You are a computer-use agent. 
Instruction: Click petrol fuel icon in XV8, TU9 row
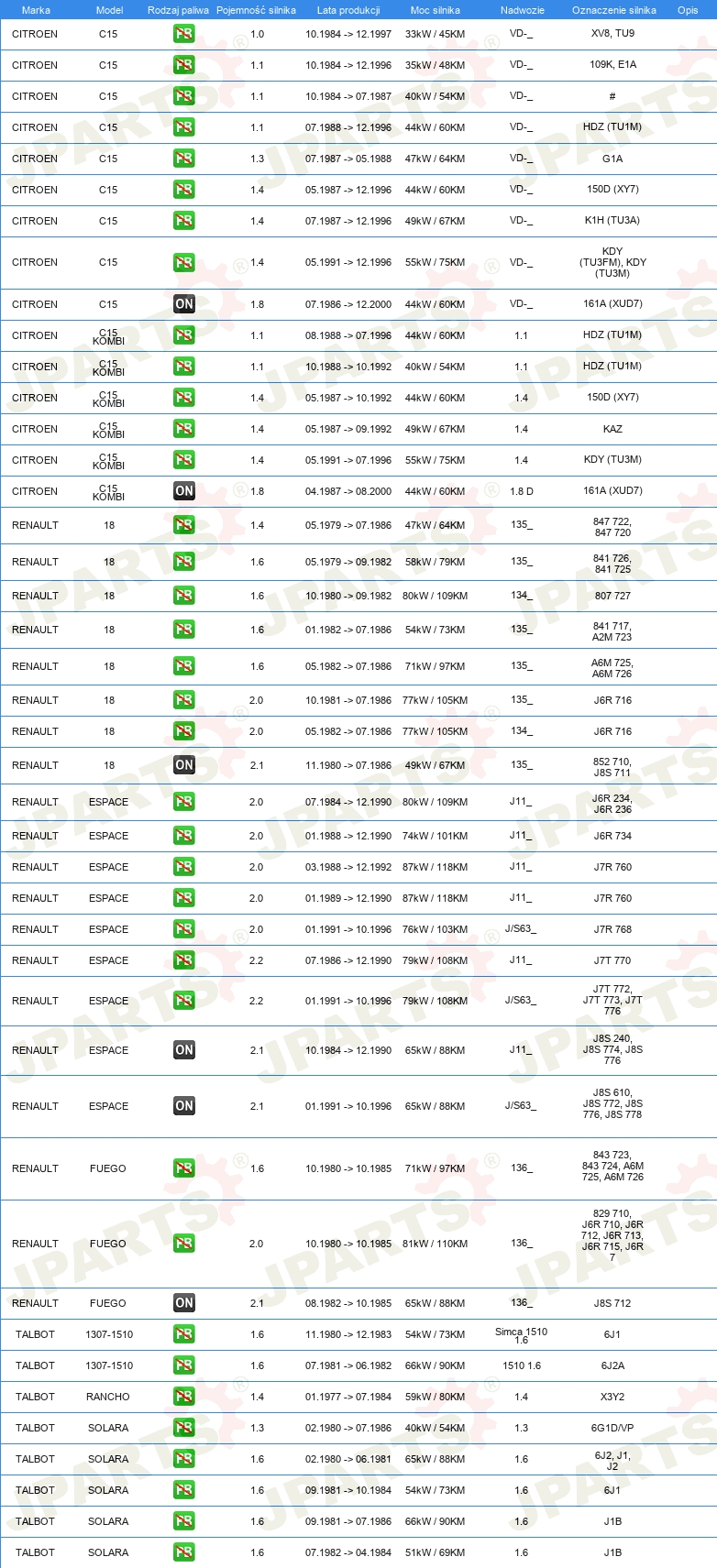click(x=183, y=34)
